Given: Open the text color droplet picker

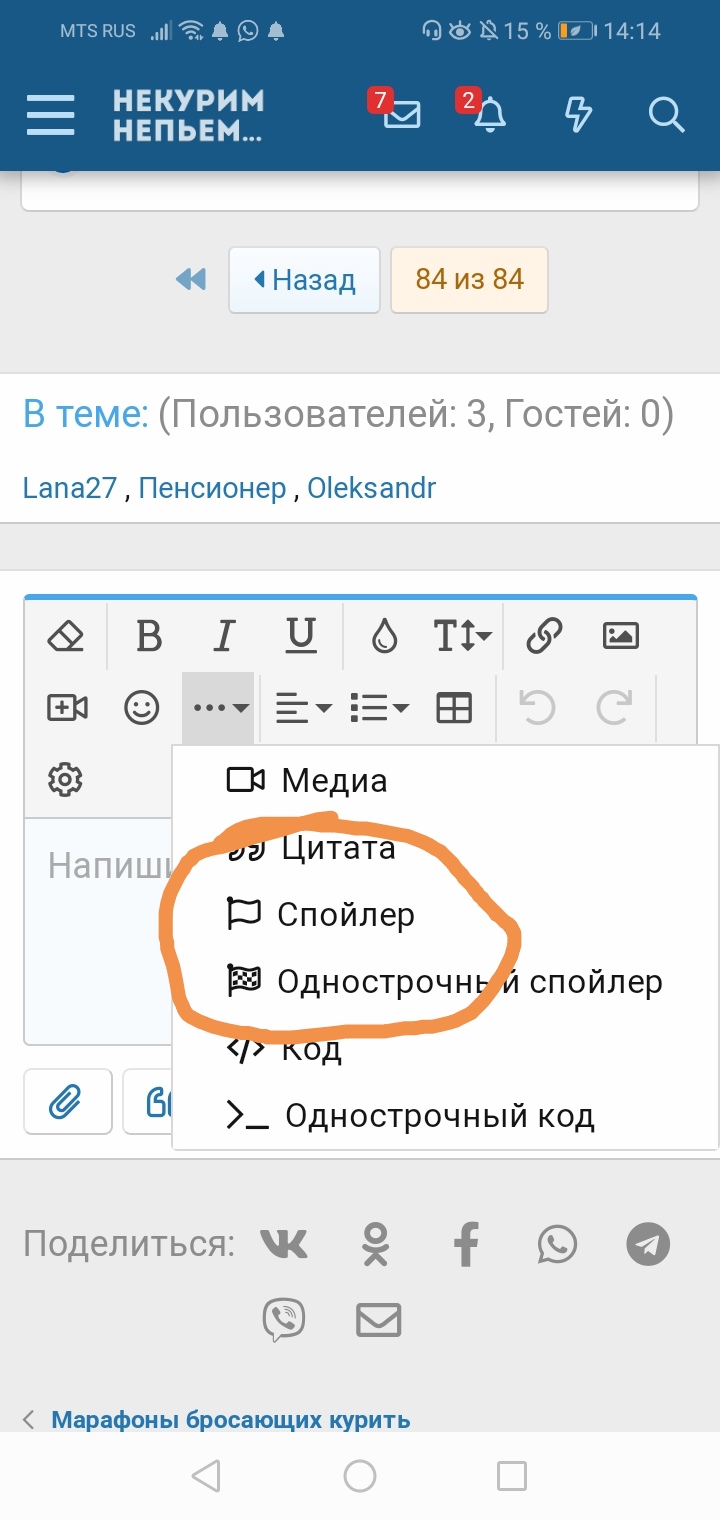Looking at the screenshot, I should [384, 635].
